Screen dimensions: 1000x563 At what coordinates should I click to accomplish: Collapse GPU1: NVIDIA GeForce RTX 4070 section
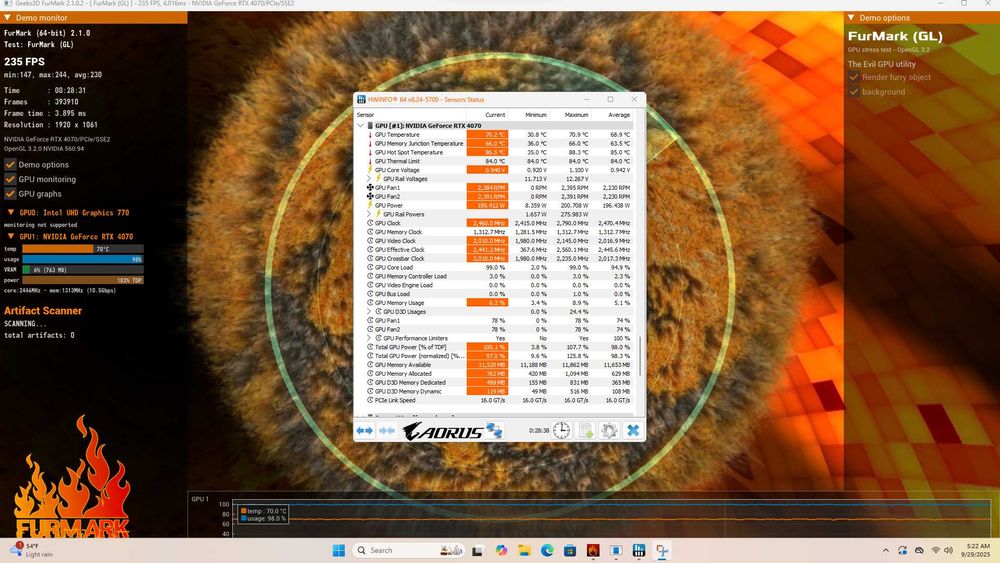click(x=11, y=237)
